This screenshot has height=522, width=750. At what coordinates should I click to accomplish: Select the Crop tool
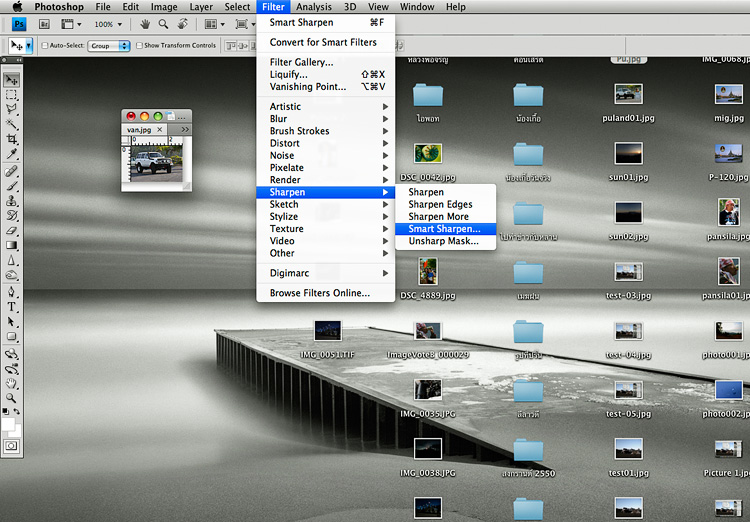[x=12, y=140]
